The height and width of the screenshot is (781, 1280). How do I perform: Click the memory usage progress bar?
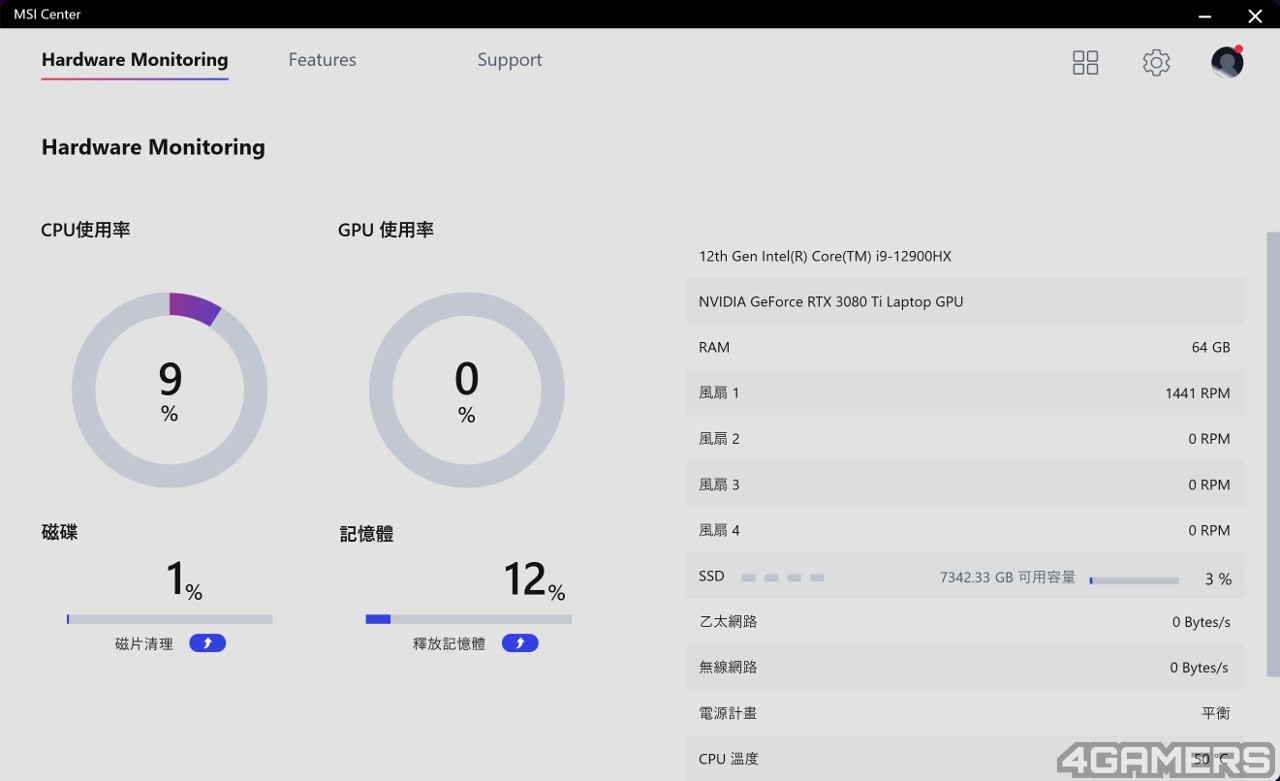[x=468, y=619]
